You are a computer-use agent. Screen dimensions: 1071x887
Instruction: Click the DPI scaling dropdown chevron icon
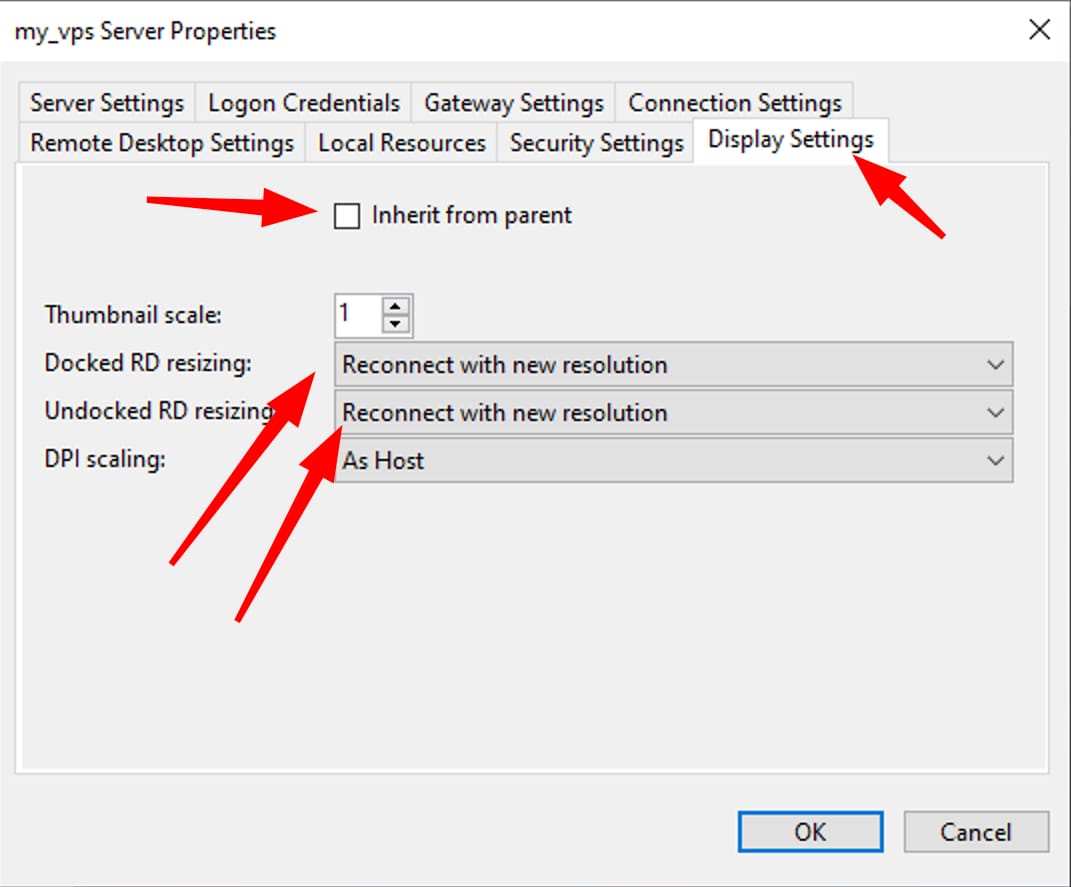click(x=996, y=460)
